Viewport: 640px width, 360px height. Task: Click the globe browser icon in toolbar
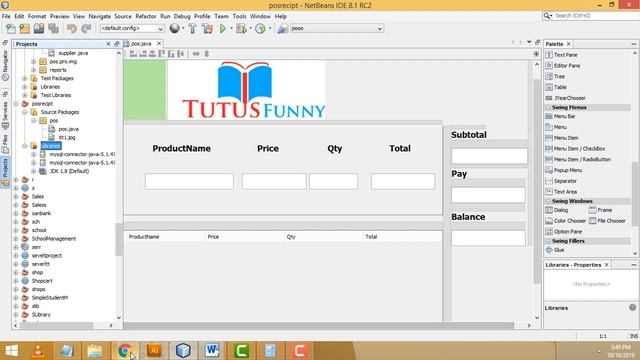coord(175,28)
